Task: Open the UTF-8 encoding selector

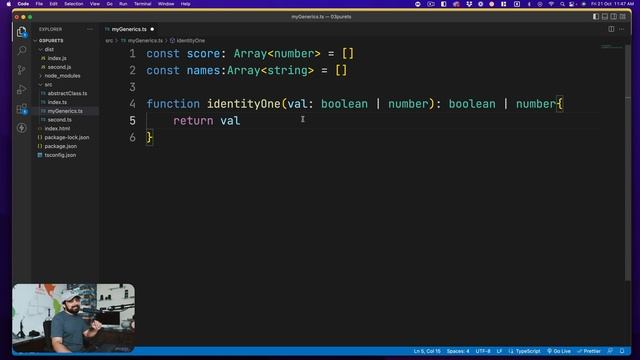Action: (483, 351)
